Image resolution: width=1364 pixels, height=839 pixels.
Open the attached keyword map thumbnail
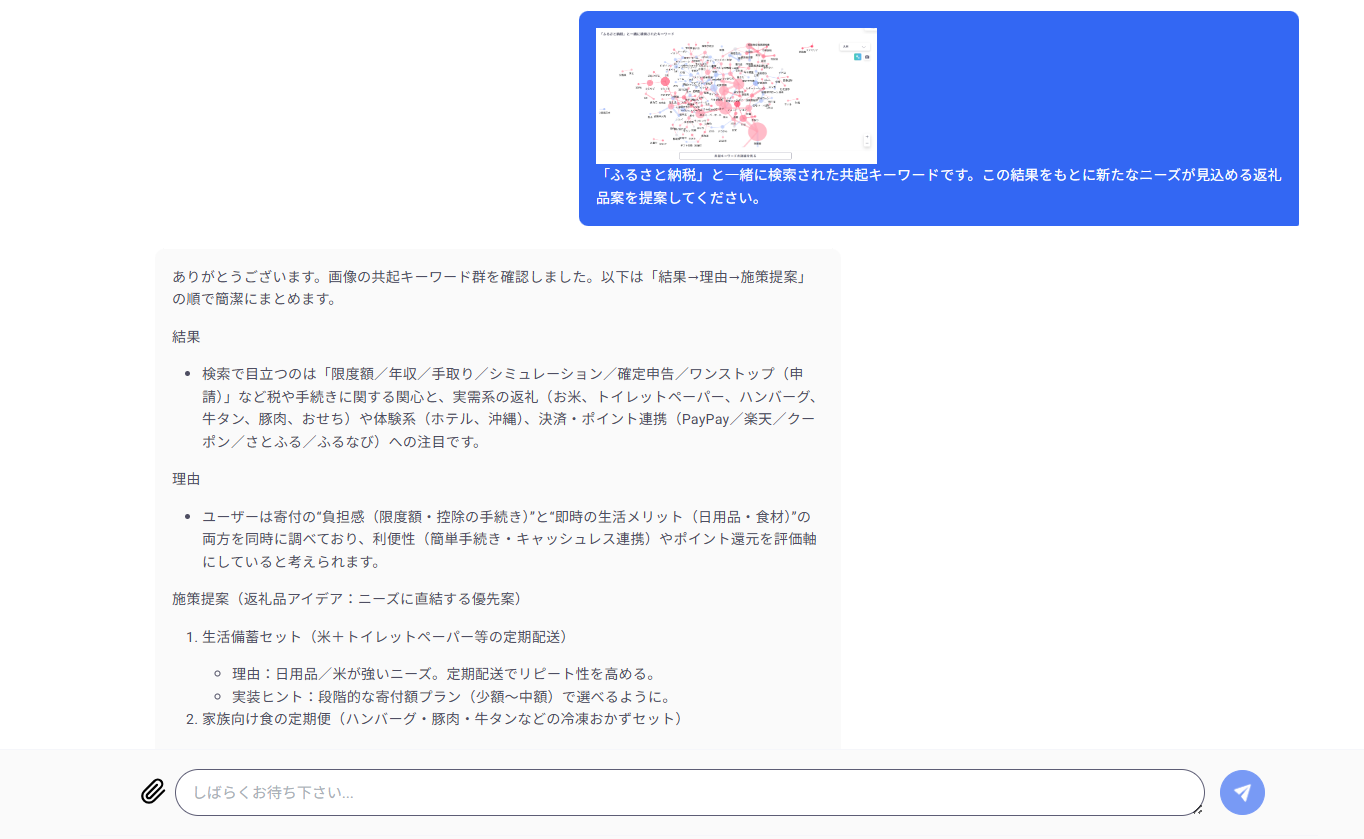click(736, 95)
